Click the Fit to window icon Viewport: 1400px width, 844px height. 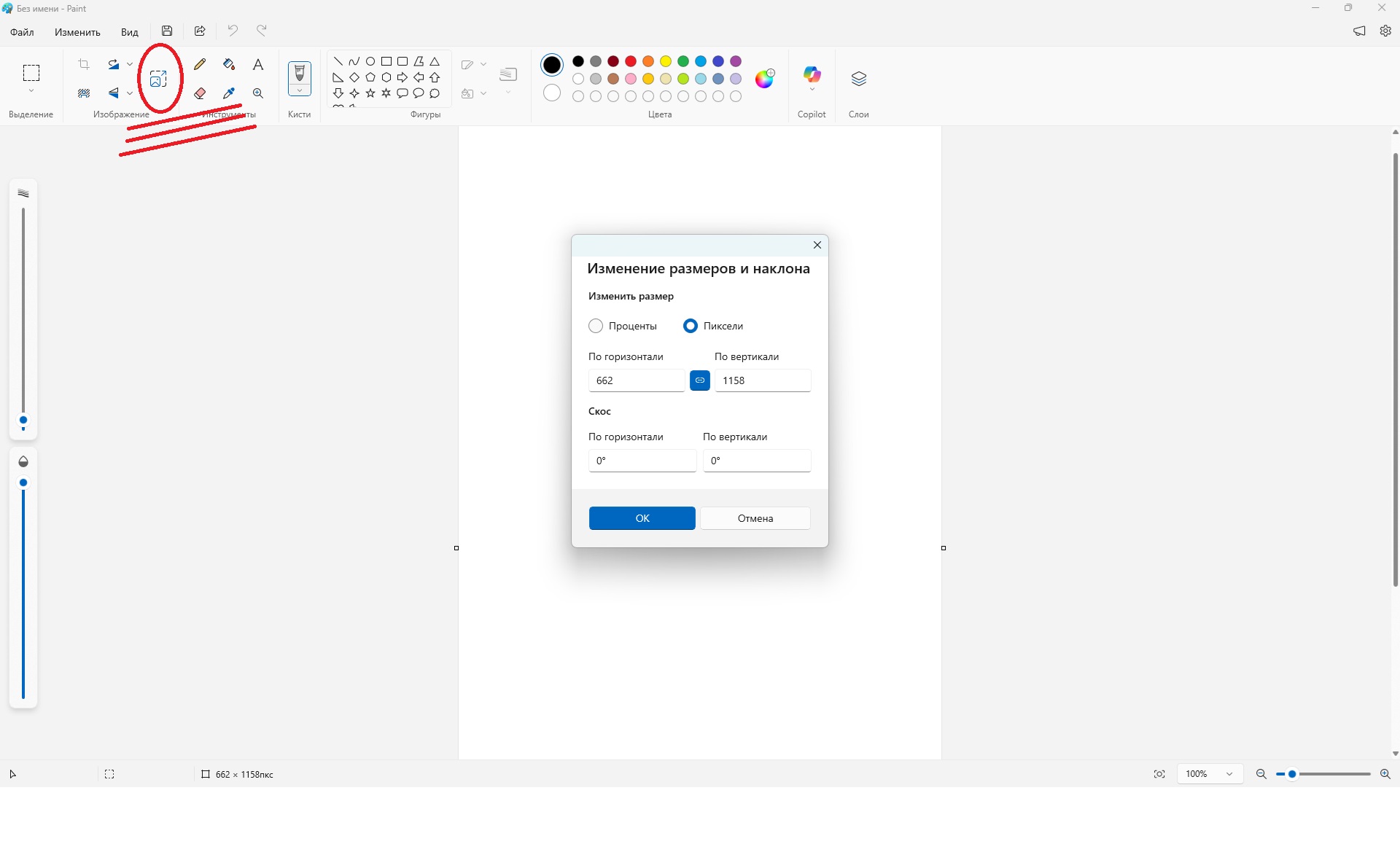[x=1159, y=774]
